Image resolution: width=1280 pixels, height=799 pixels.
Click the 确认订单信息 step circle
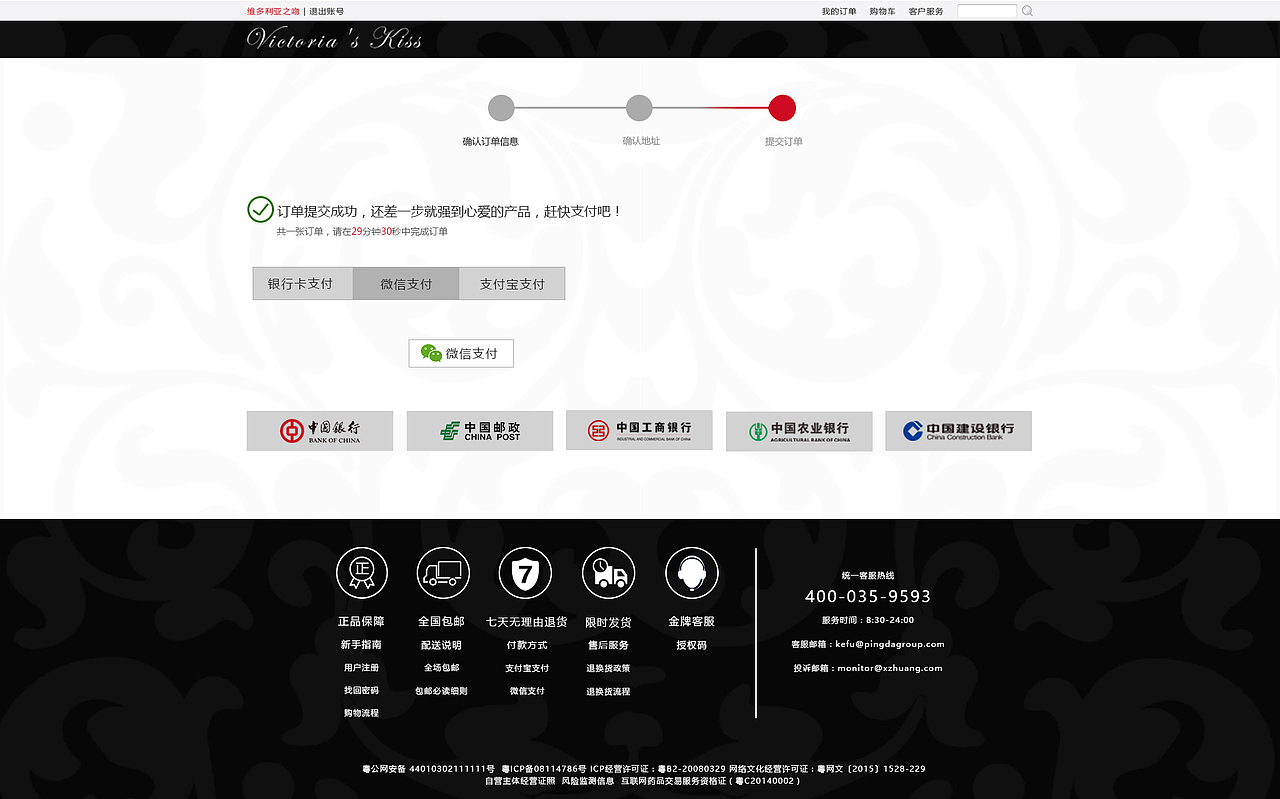tap(501, 108)
